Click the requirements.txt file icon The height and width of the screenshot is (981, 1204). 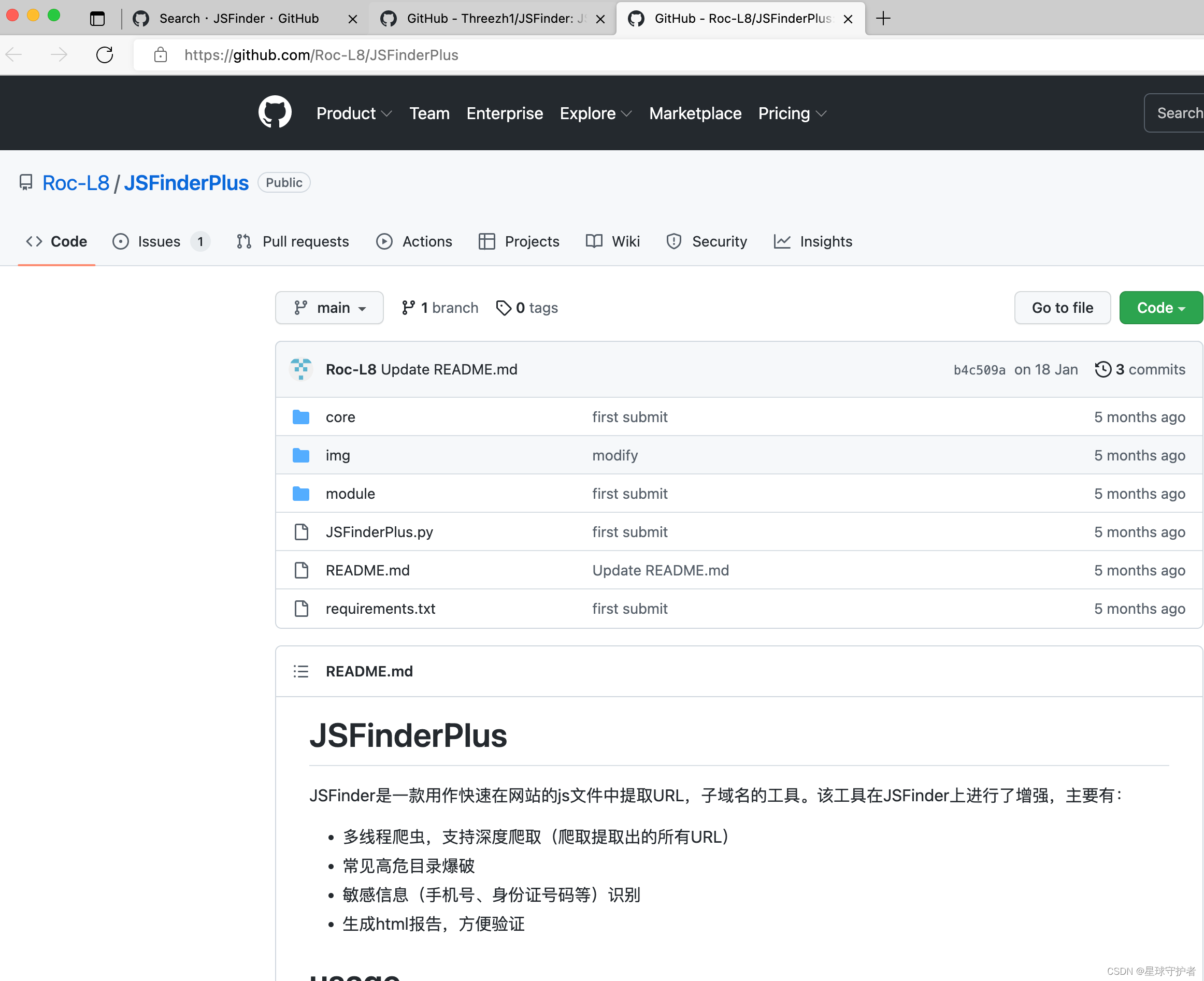click(302, 609)
